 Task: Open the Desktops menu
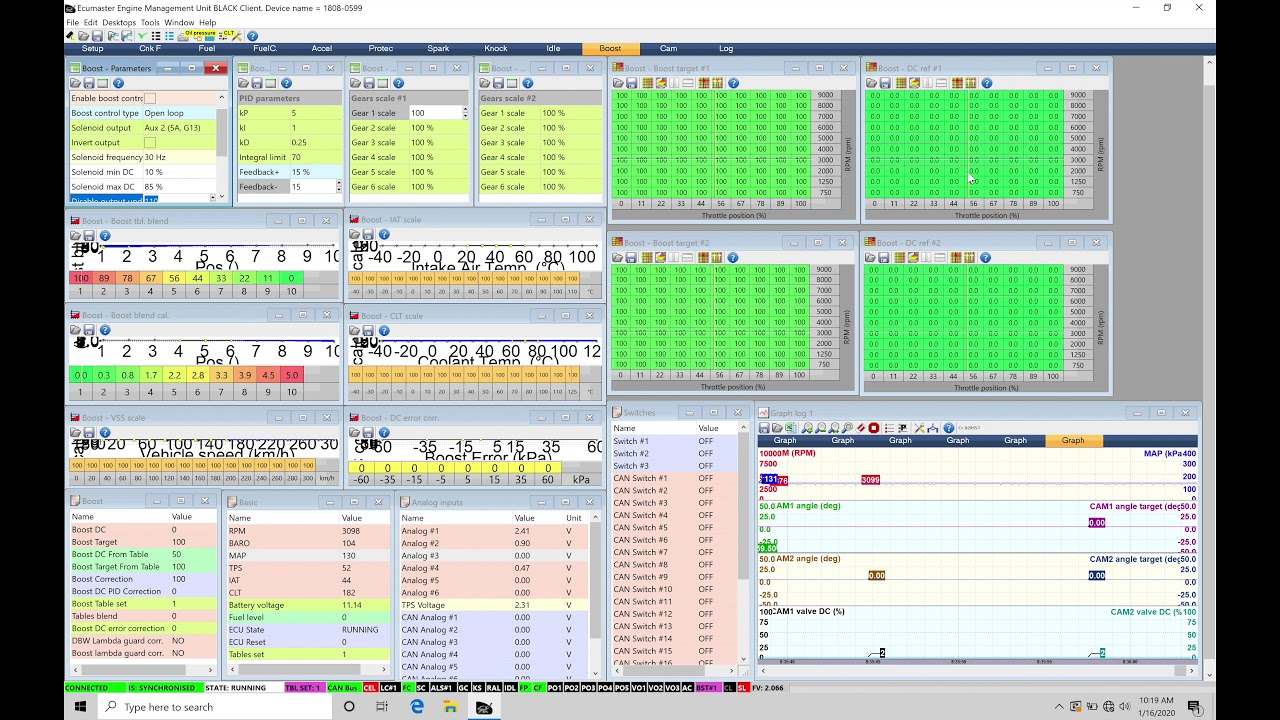(x=119, y=22)
